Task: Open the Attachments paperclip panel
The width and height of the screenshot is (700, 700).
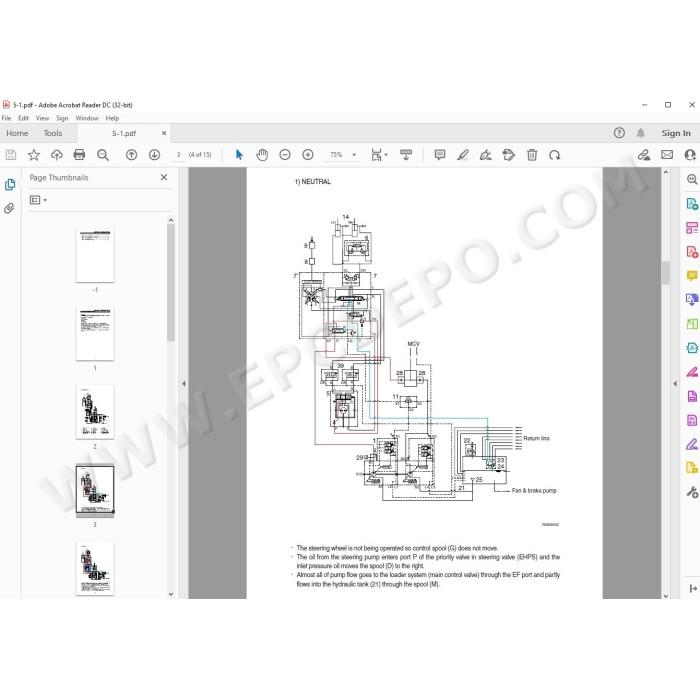Action: click(9, 208)
